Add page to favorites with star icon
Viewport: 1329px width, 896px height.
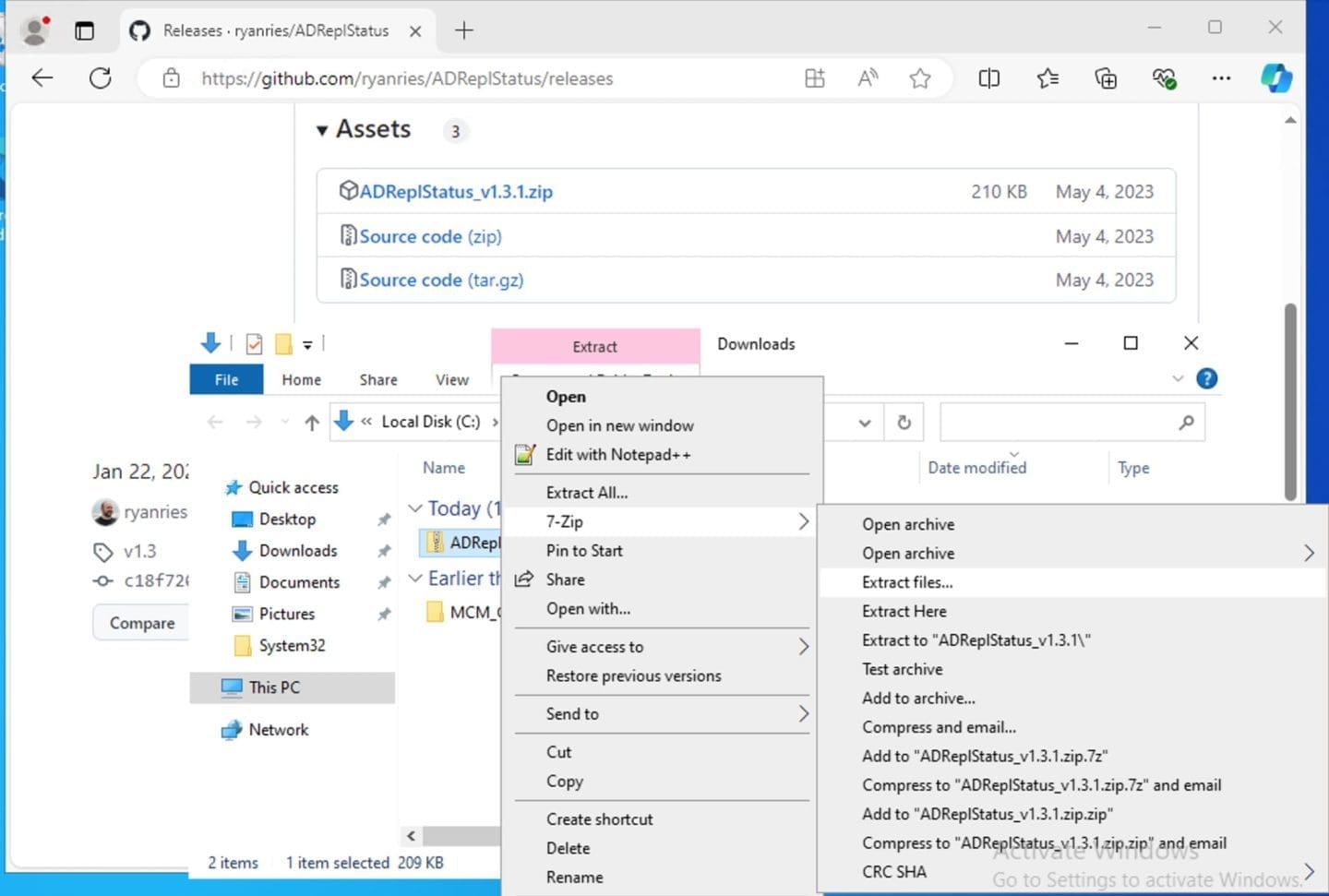(x=919, y=78)
